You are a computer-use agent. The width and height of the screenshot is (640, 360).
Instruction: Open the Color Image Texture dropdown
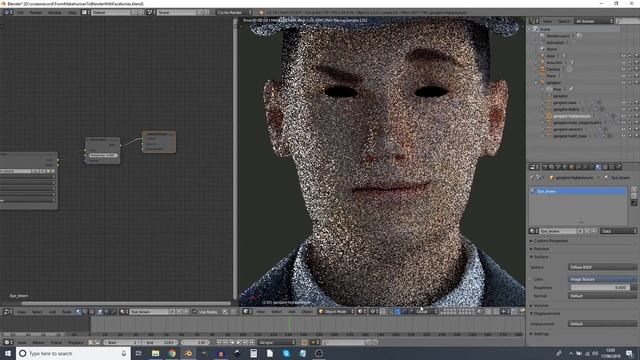pyautogui.click(x=602, y=279)
